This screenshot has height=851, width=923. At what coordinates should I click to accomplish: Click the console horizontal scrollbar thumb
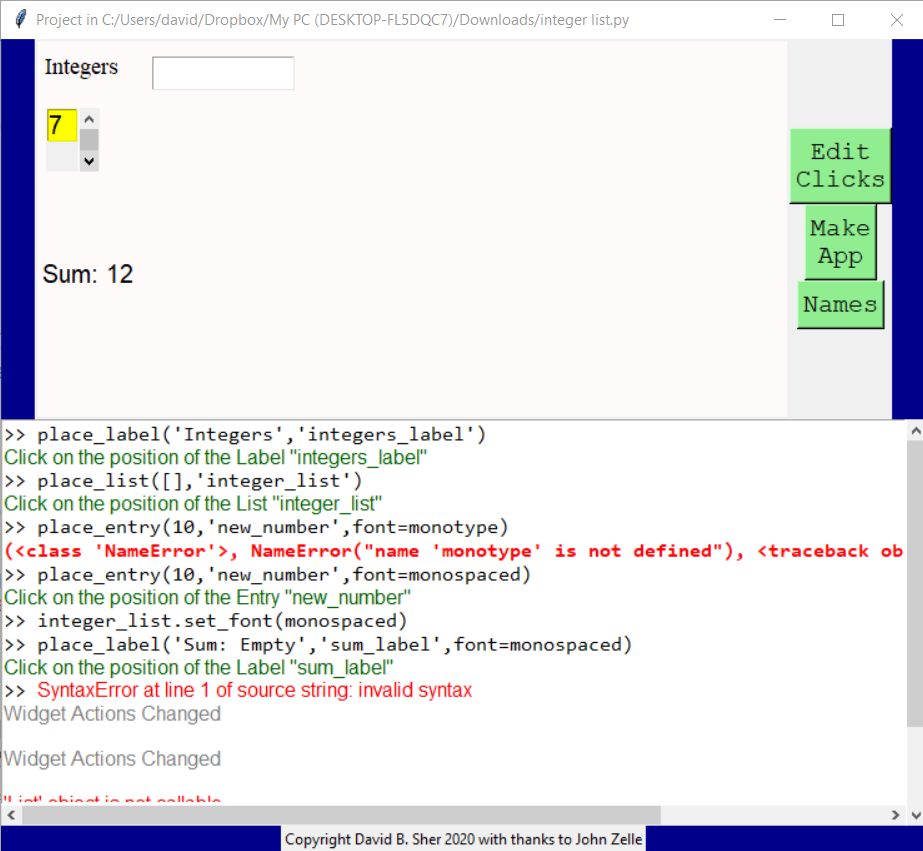[x=341, y=815]
